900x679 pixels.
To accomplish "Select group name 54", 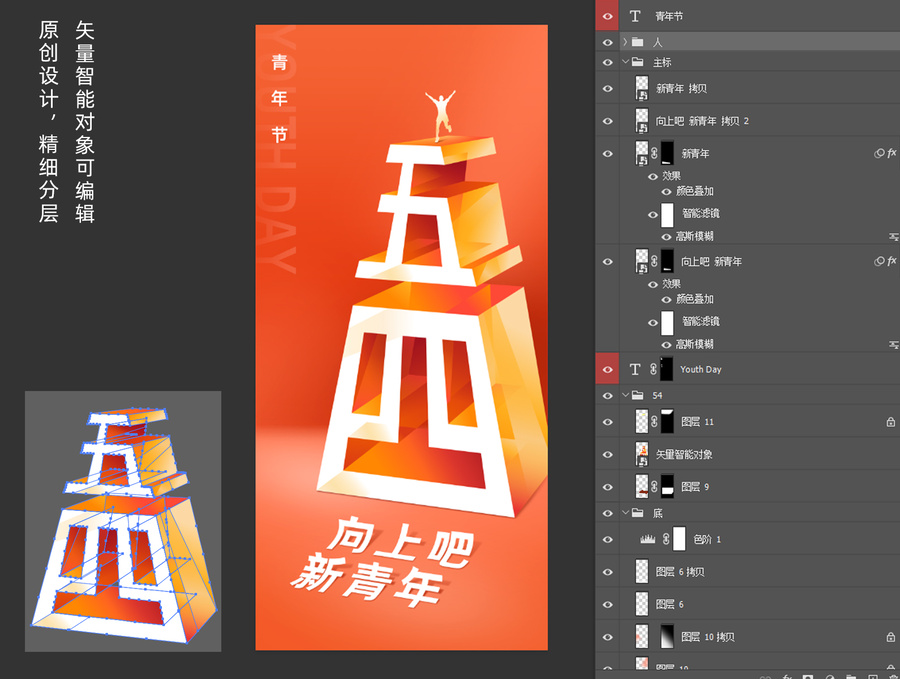I will [657, 395].
